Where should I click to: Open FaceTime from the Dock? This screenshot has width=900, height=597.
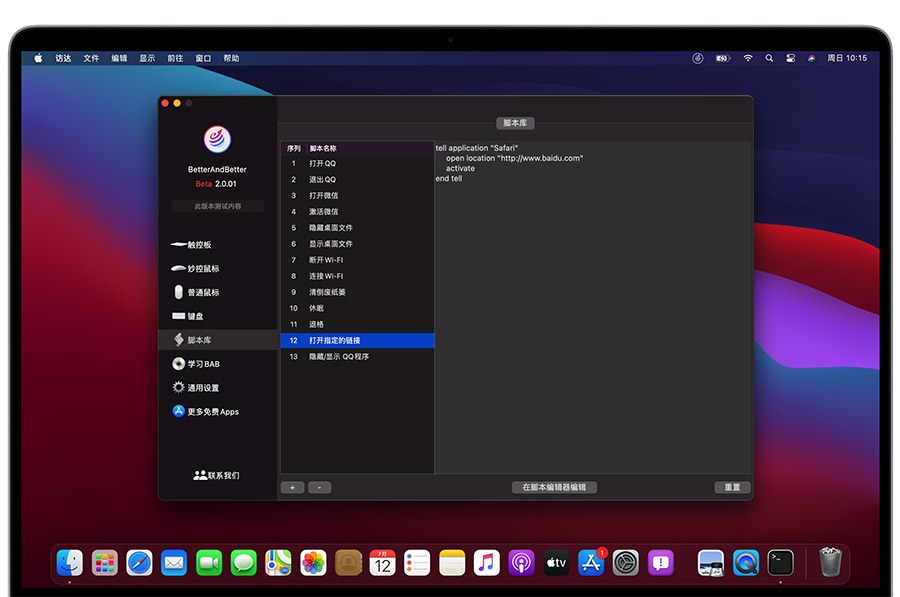209,563
